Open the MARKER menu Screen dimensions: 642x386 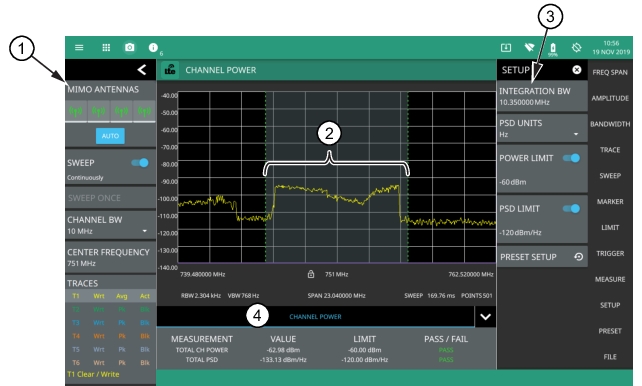[x=610, y=201]
